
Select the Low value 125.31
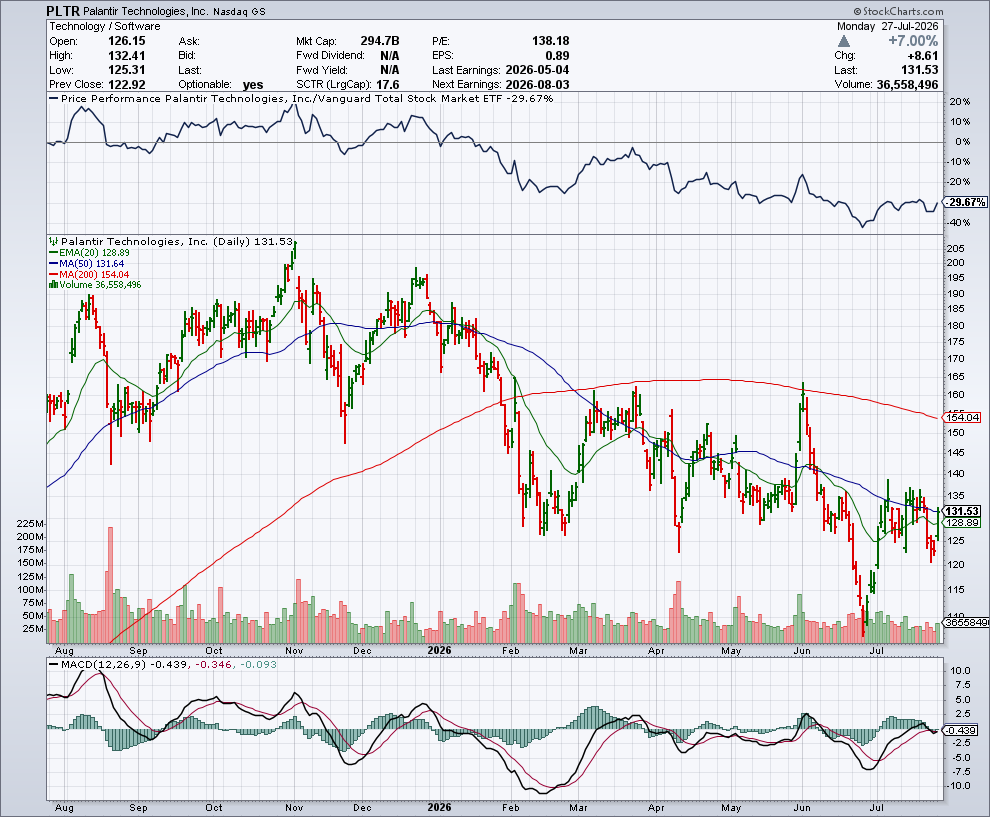click(127, 70)
